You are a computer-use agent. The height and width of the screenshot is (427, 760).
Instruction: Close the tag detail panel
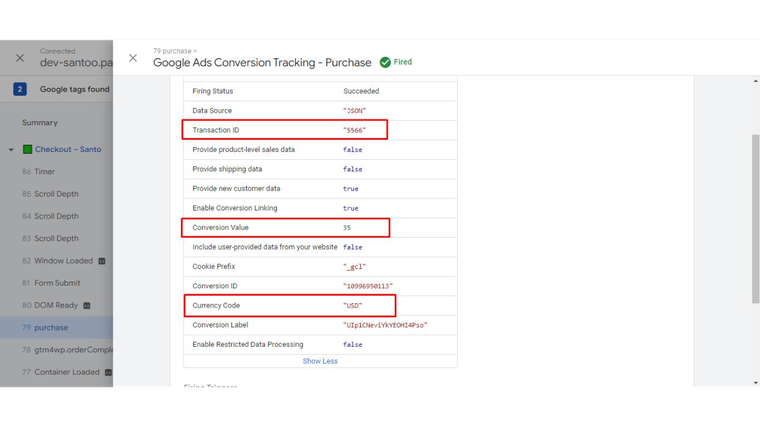pyautogui.click(x=133, y=58)
